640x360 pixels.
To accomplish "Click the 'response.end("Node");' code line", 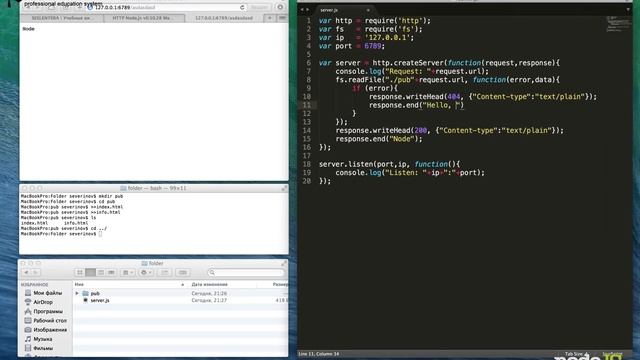I will pyautogui.click(x=379, y=139).
